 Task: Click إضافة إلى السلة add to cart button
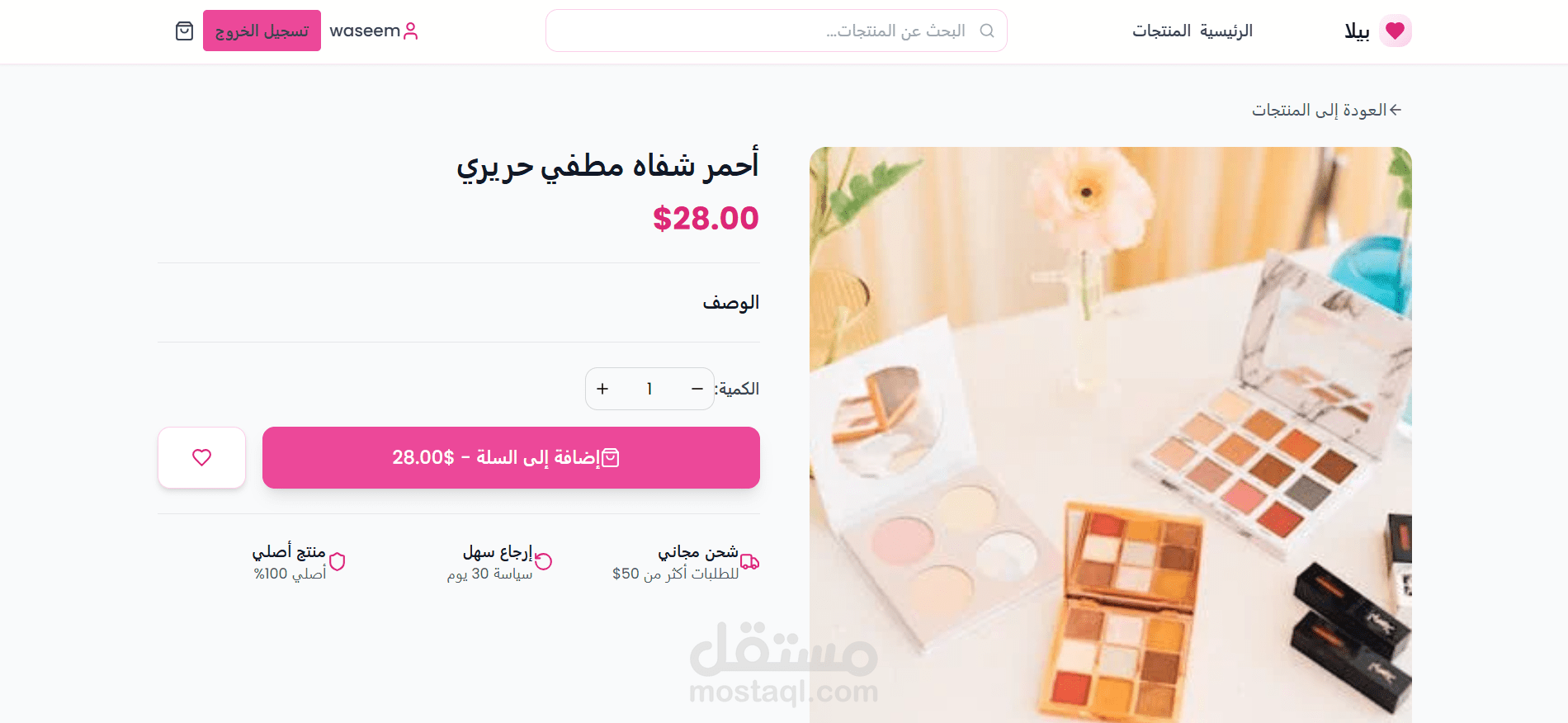(x=511, y=457)
